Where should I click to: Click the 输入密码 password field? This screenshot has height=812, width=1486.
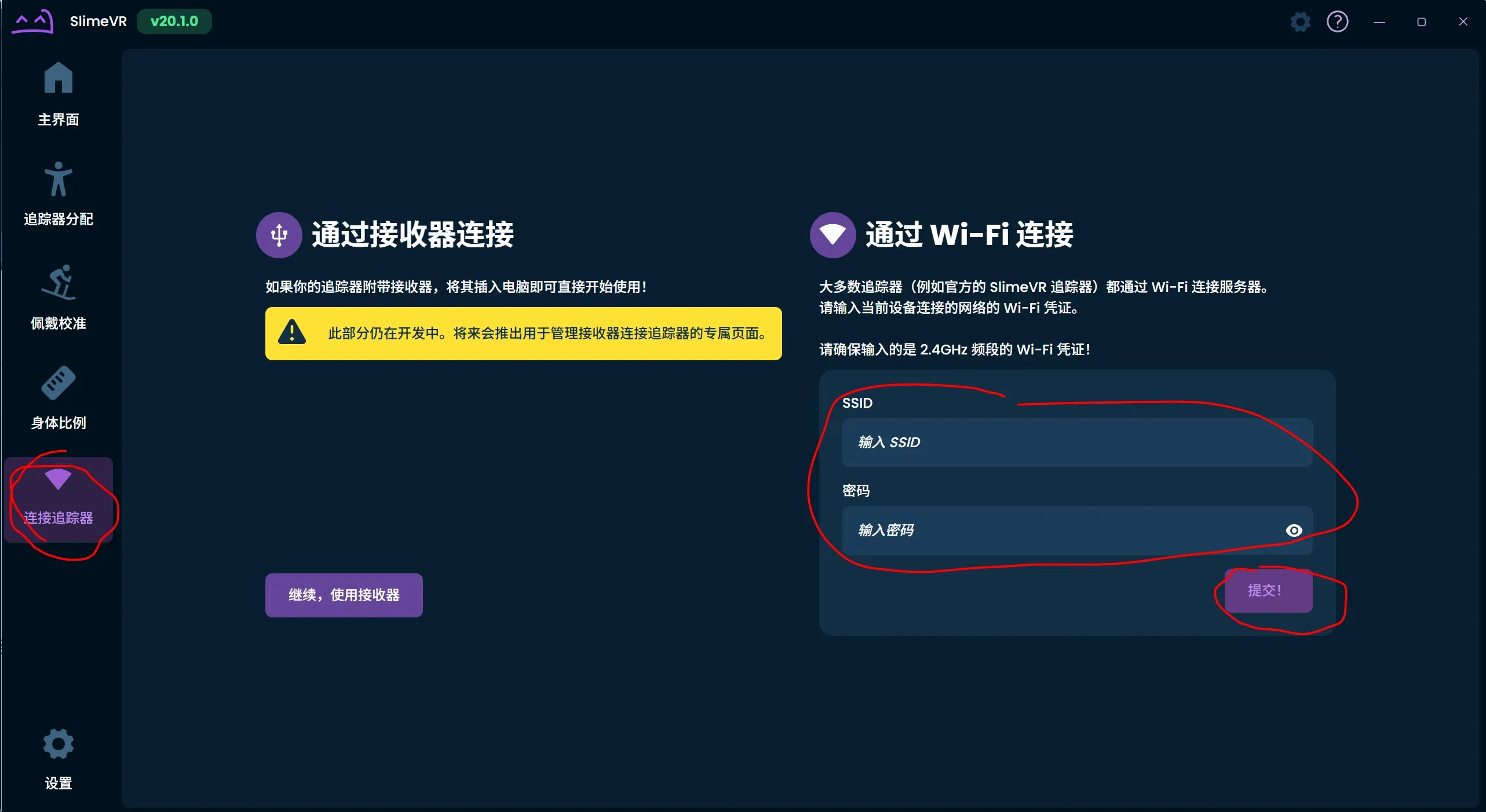(1077, 531)
